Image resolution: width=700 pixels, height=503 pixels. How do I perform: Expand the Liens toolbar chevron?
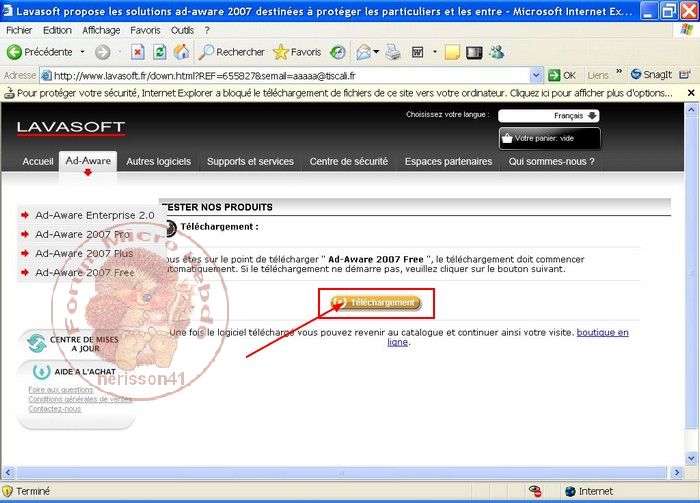[x=619, y=71]
